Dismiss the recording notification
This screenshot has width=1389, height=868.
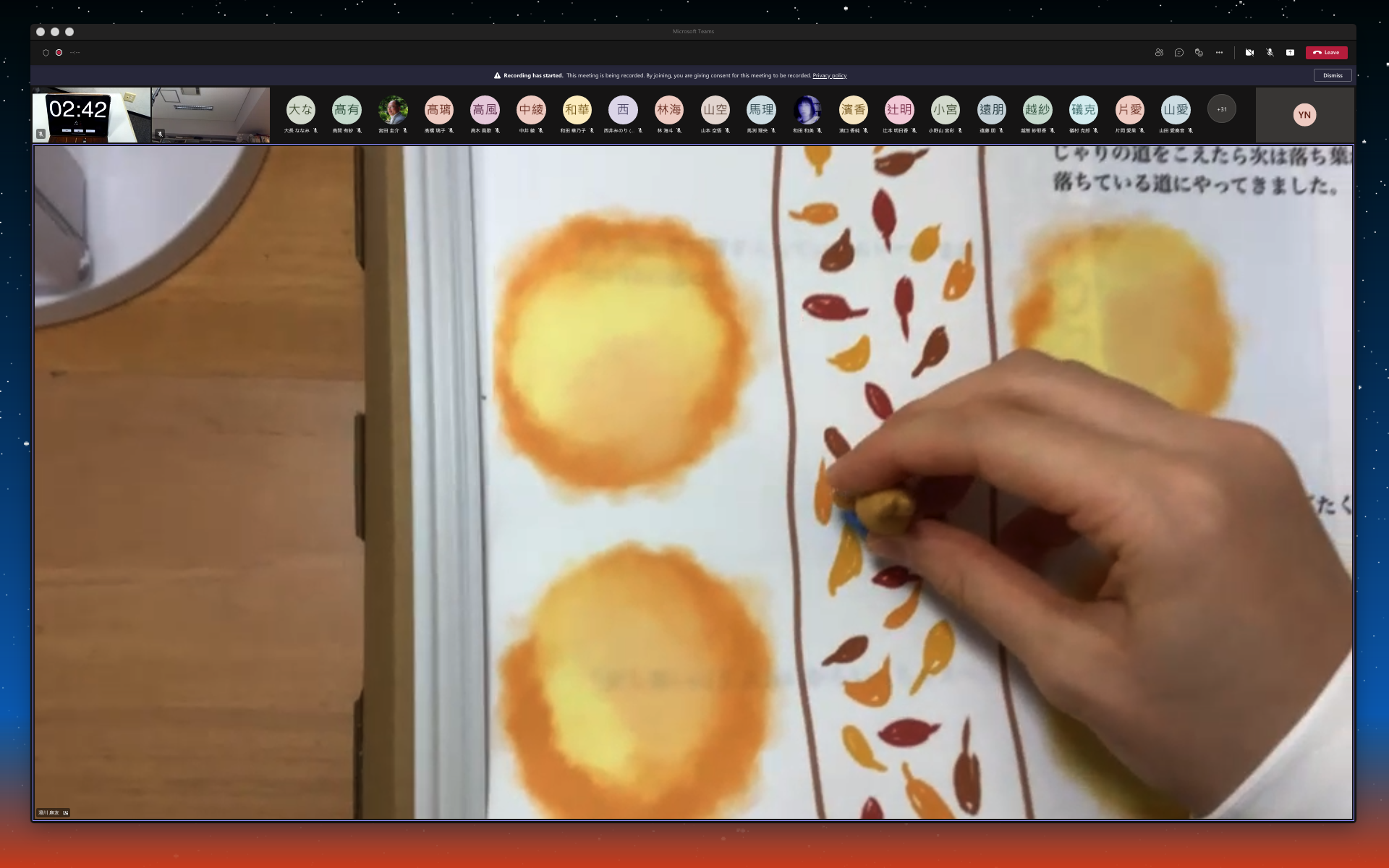[1332, 75]
